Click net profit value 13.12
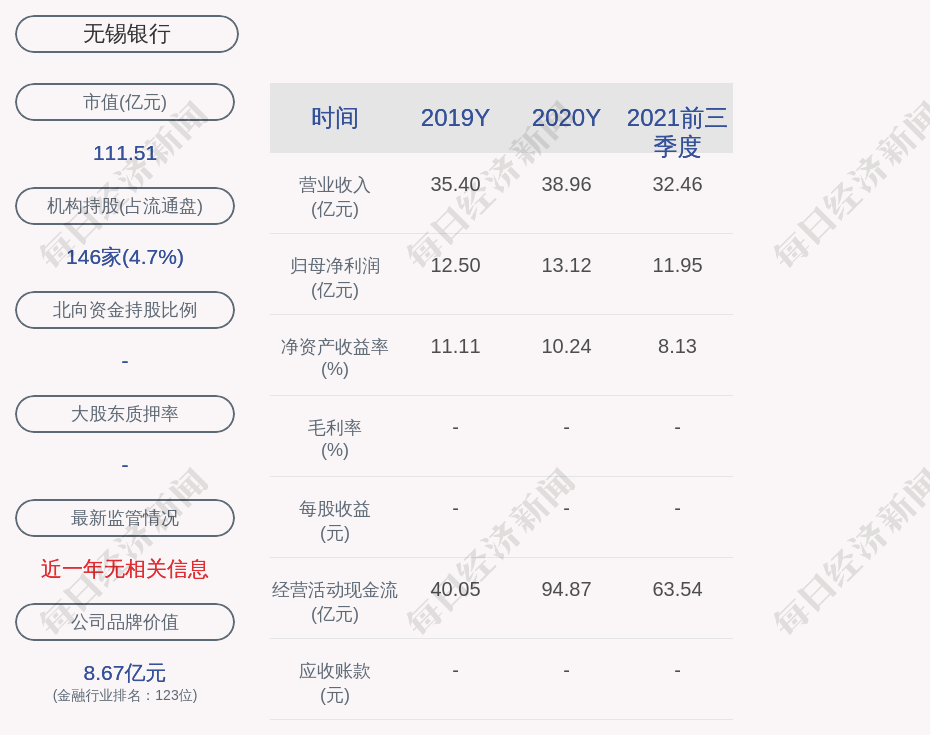The height and width of the screenshot is (735, 930). point(566,265)
